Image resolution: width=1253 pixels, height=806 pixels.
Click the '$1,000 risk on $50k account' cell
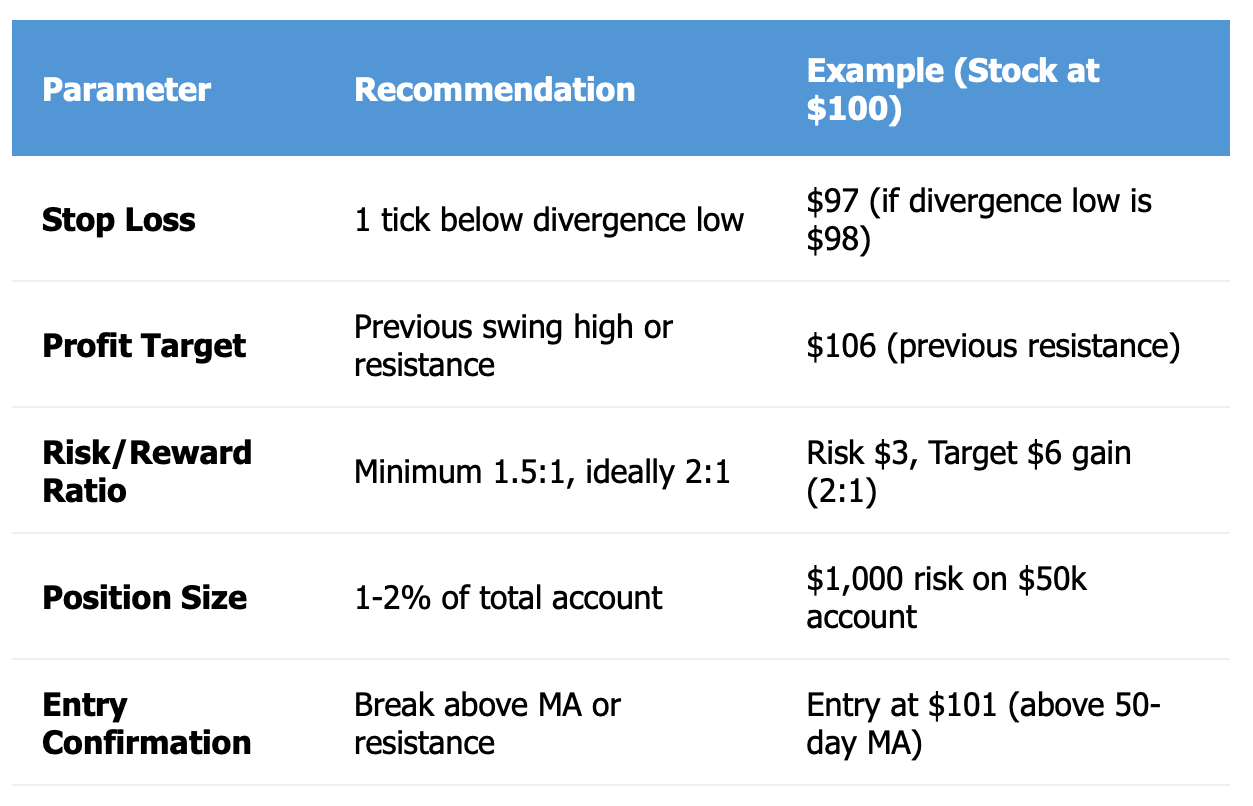tap(947, 598)
